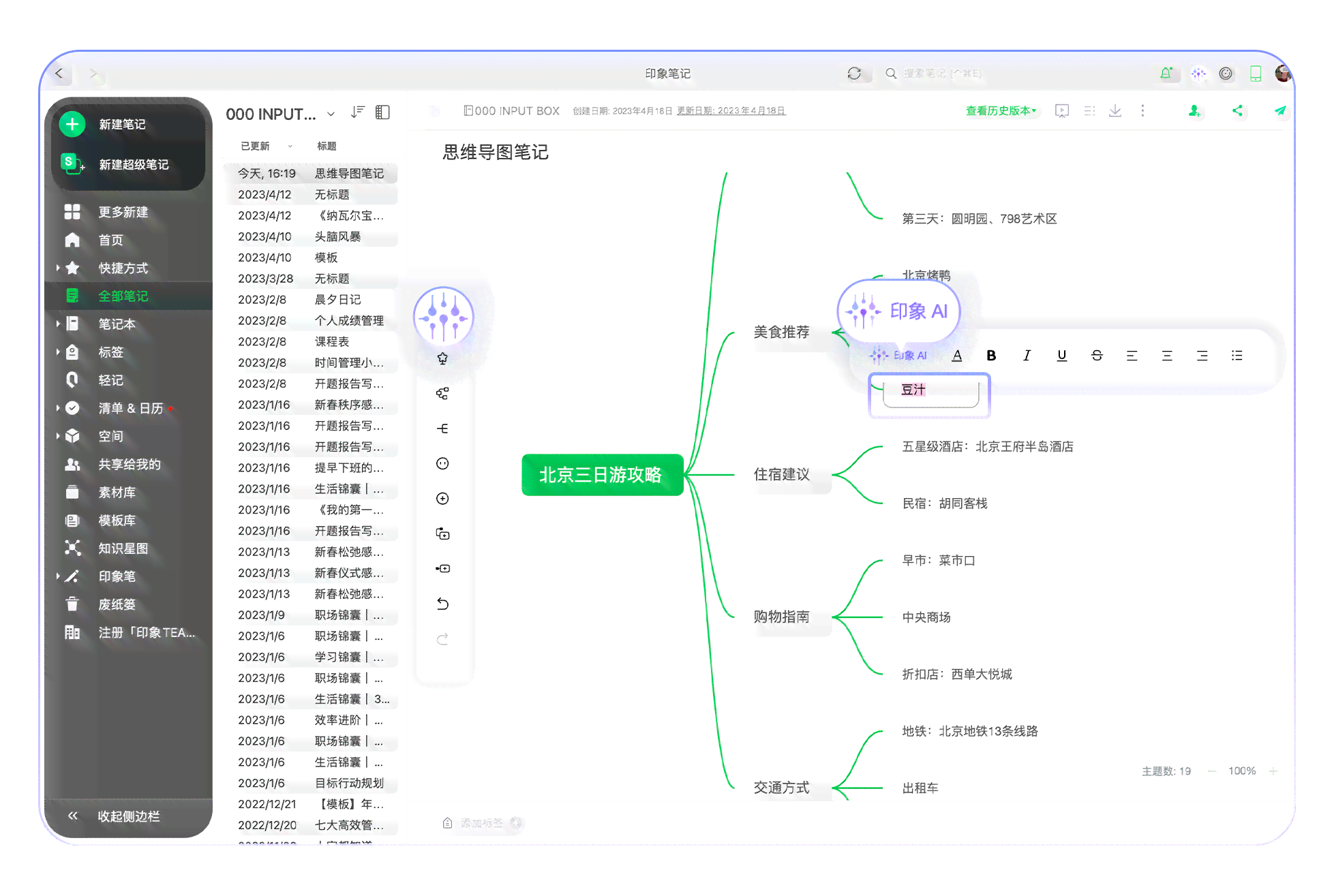
Task: Select the note 晨夕日记
Action: (312, 300)
